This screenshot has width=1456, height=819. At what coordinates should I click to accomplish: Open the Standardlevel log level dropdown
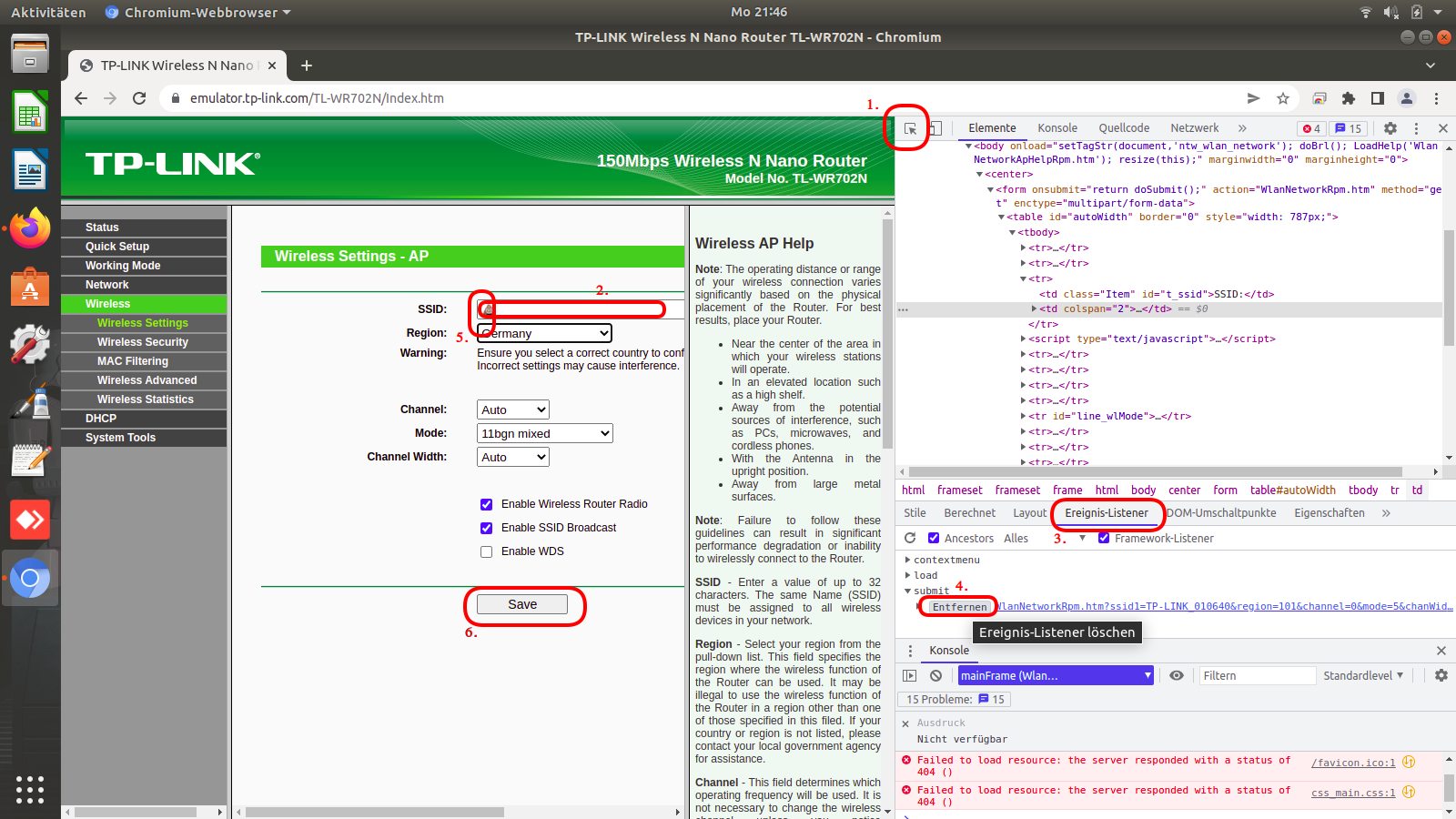[x=1363, y=675]
